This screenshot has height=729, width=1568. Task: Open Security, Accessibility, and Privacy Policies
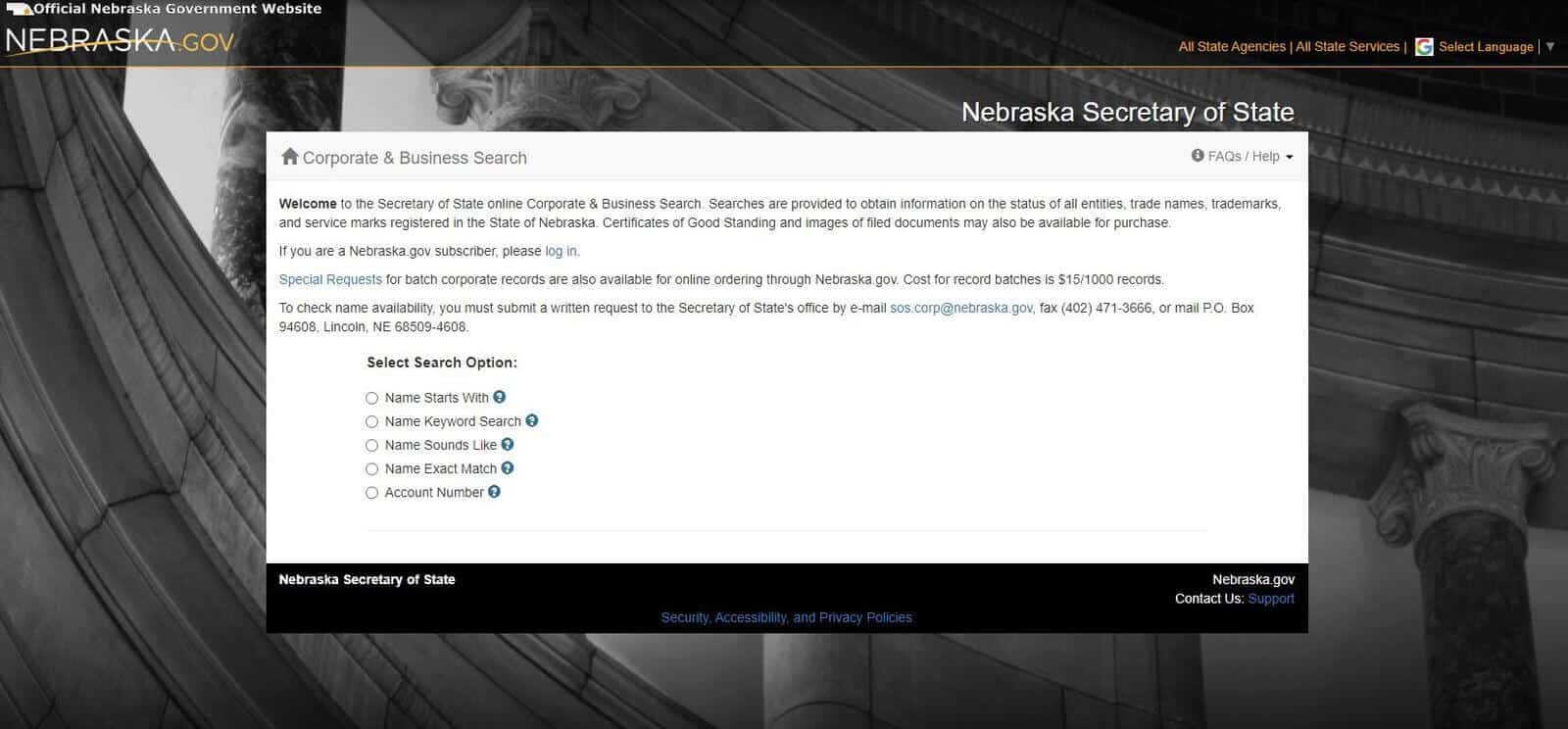point(786,617)
